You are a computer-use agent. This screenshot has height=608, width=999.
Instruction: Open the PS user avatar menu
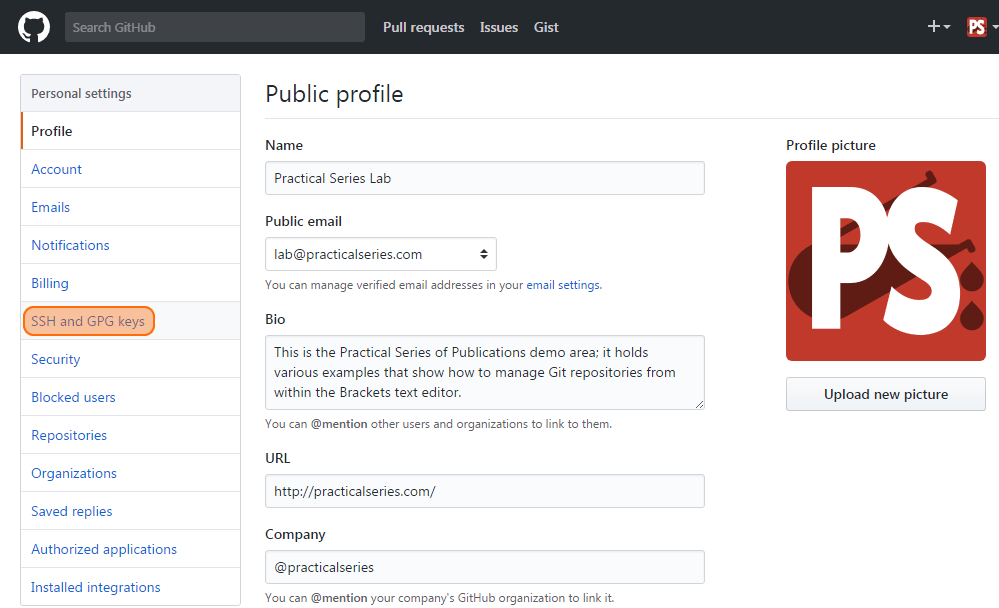coord(982,27)
